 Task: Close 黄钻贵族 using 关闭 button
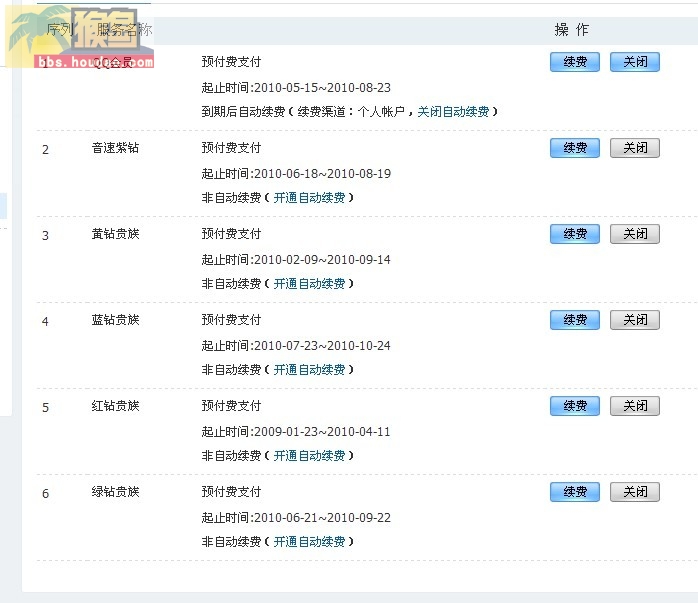635,234
